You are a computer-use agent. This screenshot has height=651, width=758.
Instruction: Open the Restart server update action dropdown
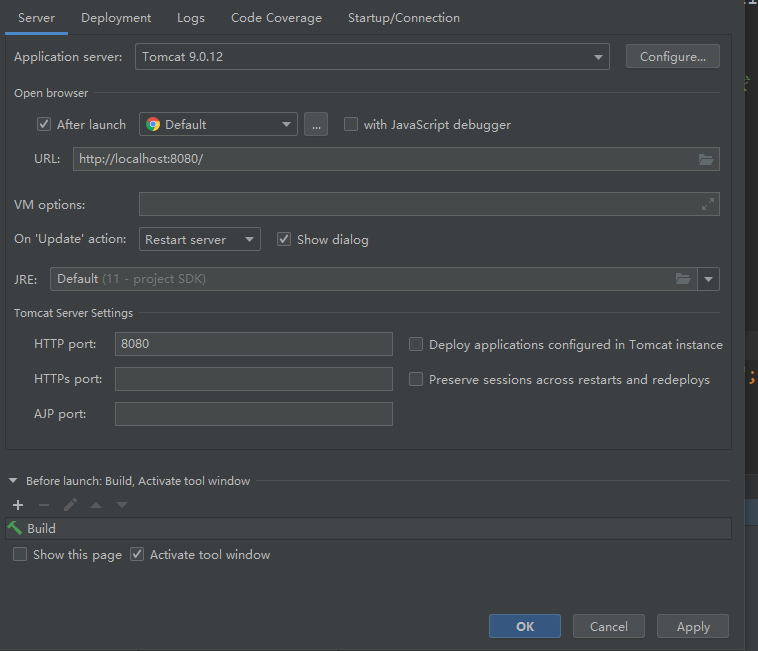pos(200,239)
